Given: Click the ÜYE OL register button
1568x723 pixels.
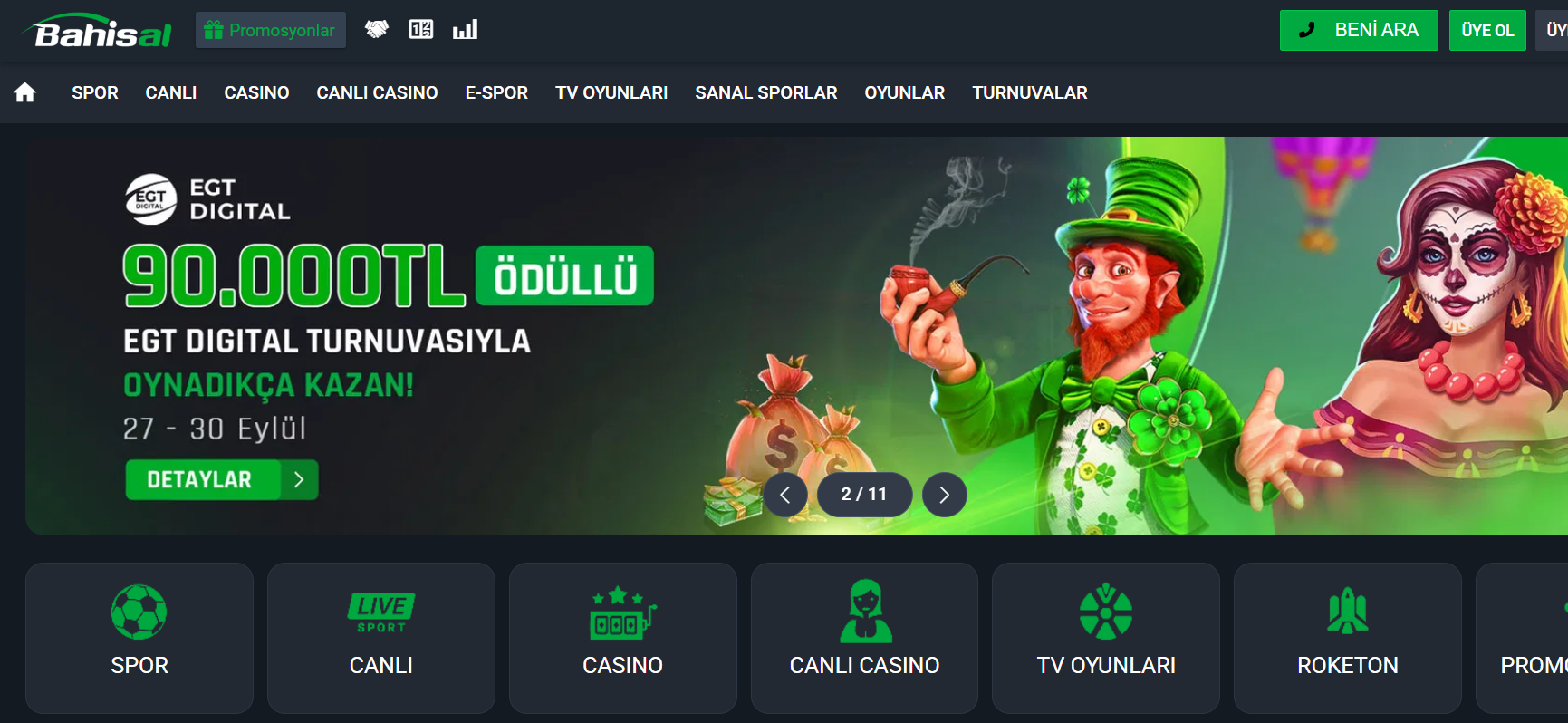Looking at the screenshot, I should pos(1487,30).
